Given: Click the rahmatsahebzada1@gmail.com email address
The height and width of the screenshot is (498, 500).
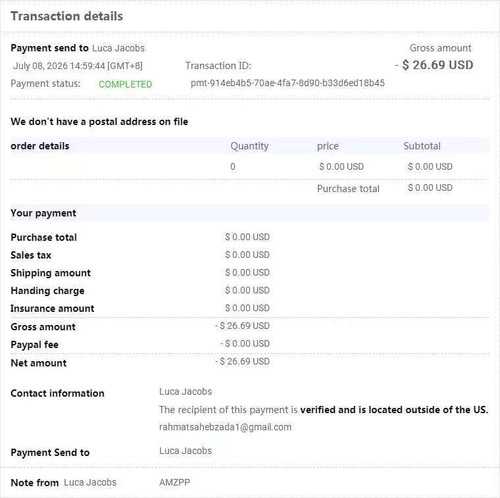Looking at the screenshot, I should [225, 427].
